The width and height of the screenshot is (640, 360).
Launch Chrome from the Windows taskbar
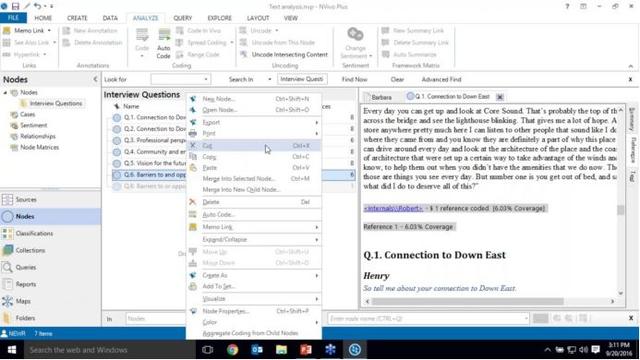coord(232,350)
